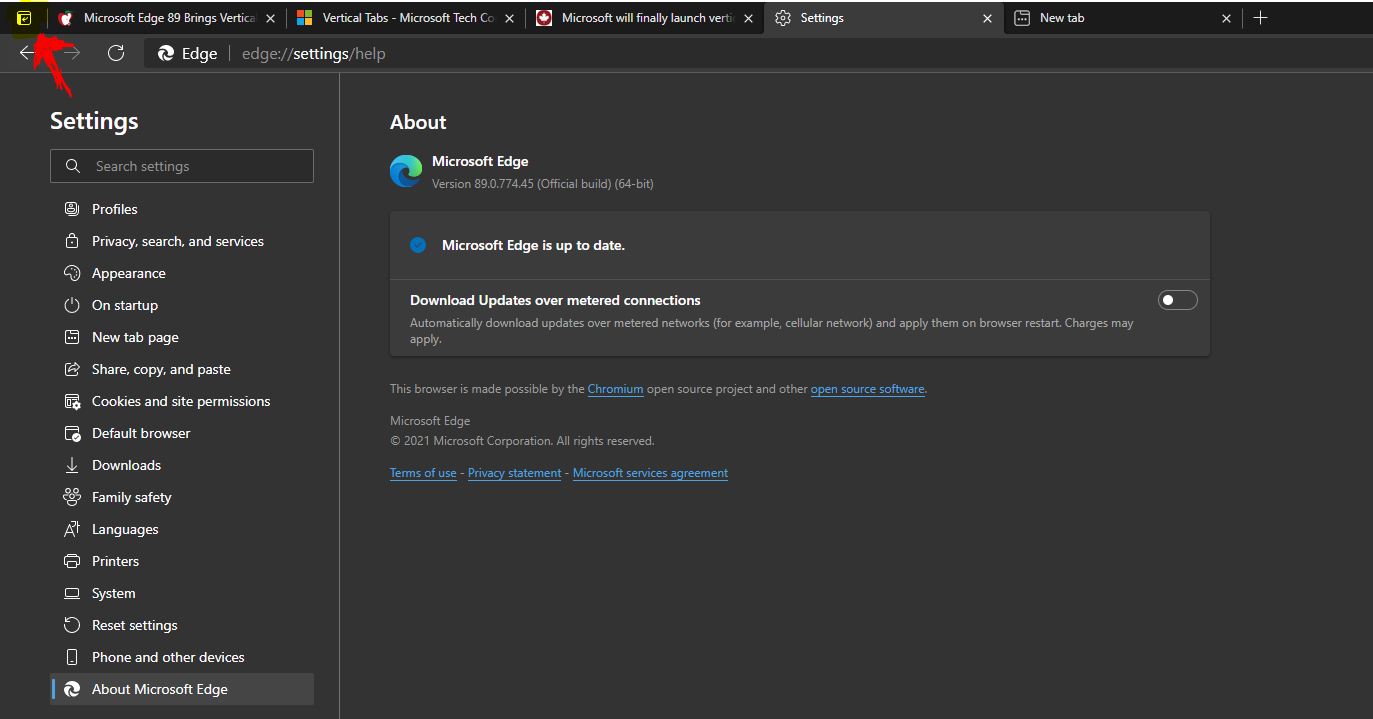Click the New tab page icon in sidebar
Screen dimensions: 1373x719
click(72, 337)
